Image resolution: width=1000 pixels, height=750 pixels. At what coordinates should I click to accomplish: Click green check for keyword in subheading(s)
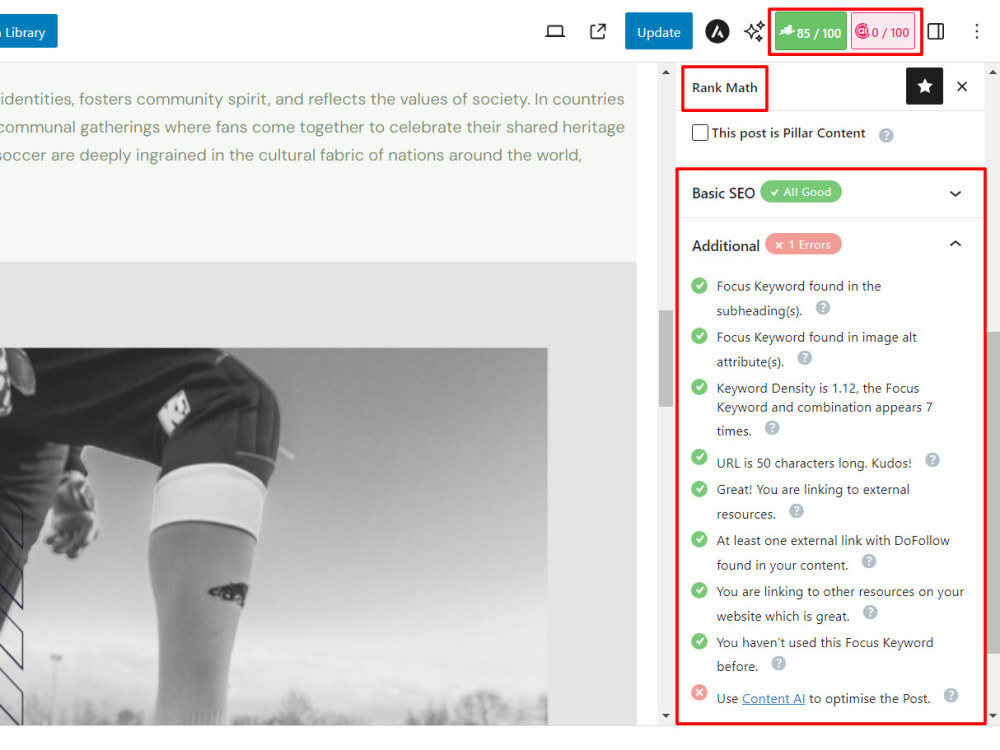[x=699, y=285]
